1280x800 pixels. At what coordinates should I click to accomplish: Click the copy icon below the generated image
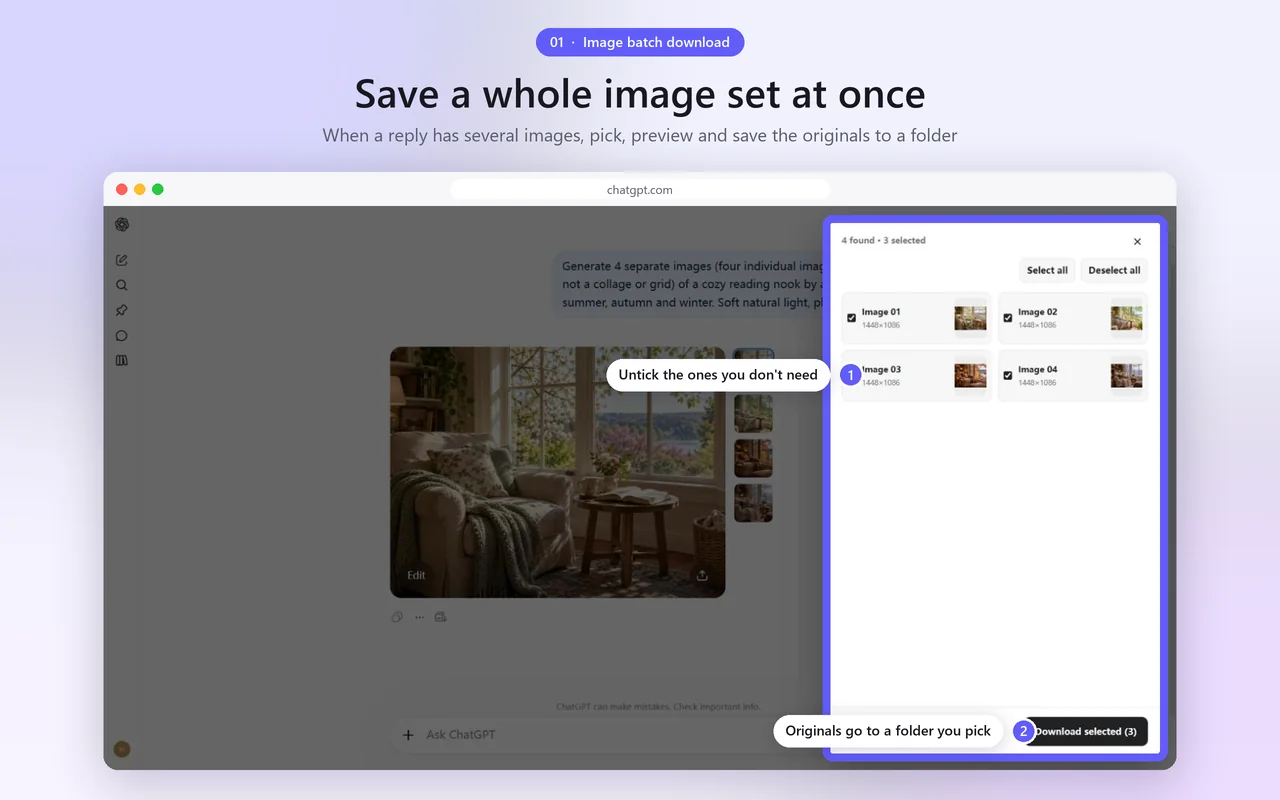(397, 617)
